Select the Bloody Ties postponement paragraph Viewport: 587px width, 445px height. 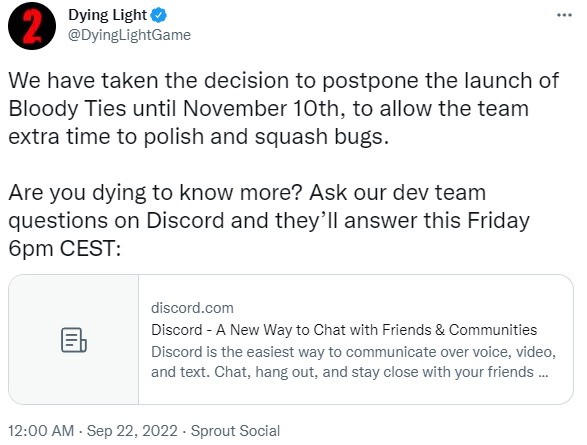coord(283,109)
